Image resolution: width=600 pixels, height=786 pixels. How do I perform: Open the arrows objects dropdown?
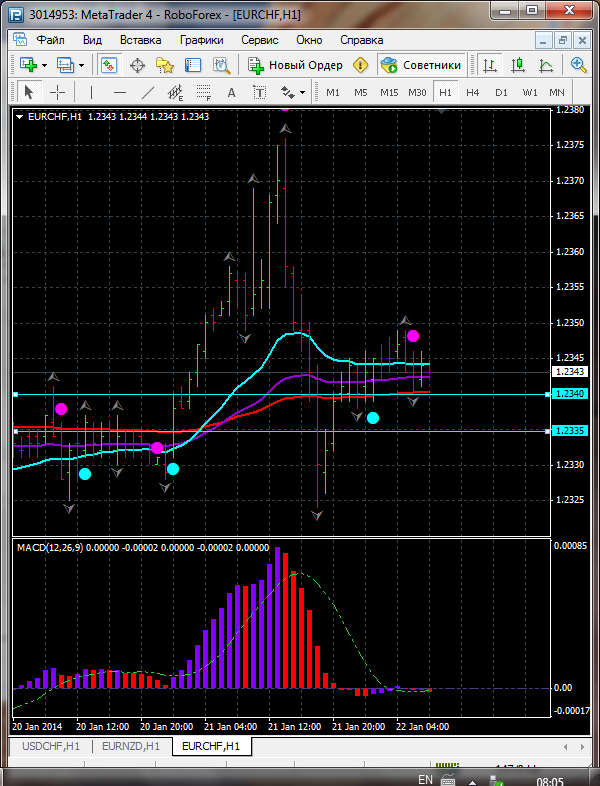tap(298, 93)
